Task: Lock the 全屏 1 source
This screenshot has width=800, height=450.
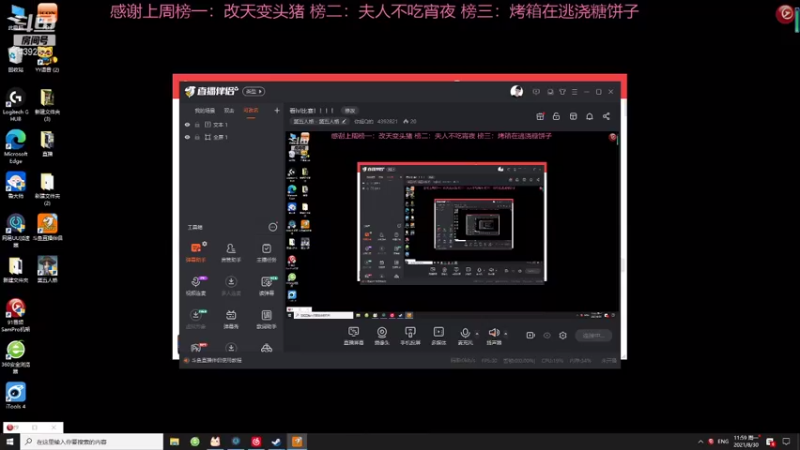Action: coord(197,137)
